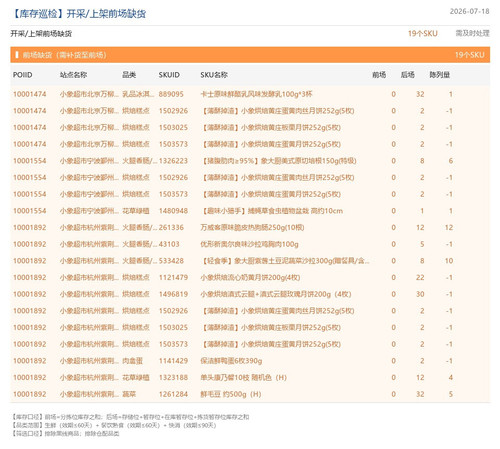Click the 蔬菜 category cell

point(129,394)
